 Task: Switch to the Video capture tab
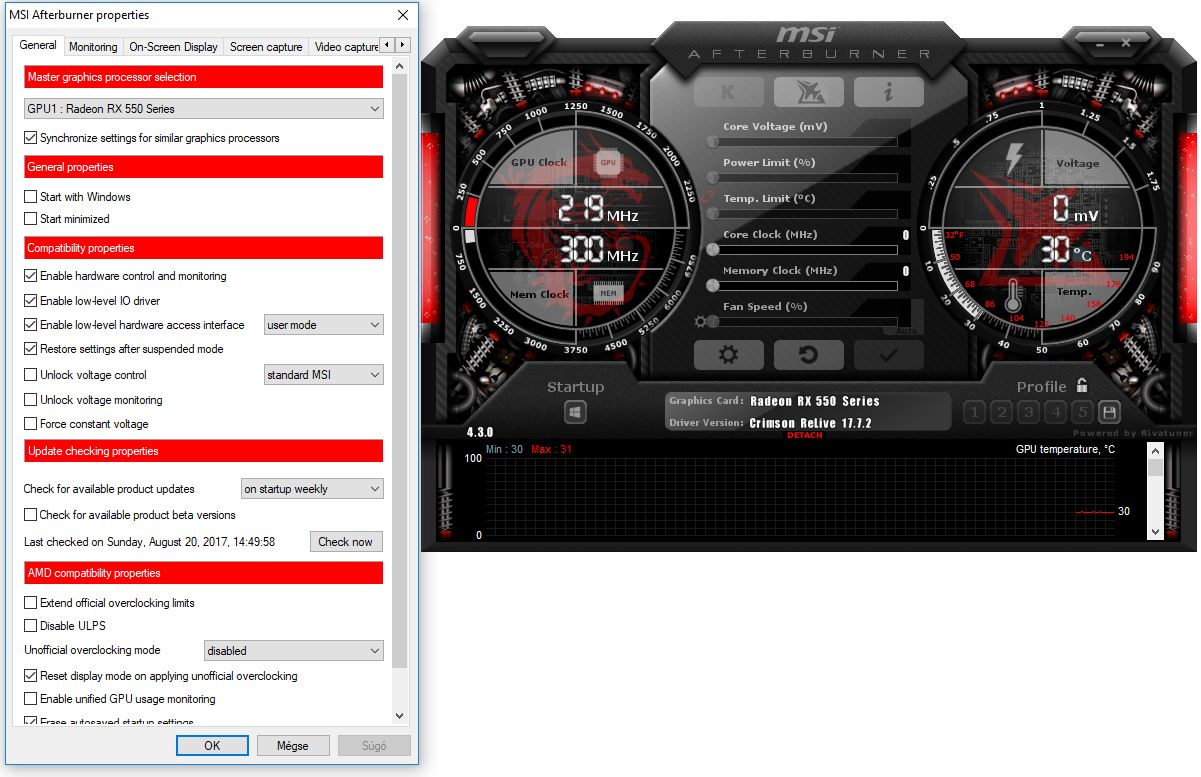click(346, 47)
